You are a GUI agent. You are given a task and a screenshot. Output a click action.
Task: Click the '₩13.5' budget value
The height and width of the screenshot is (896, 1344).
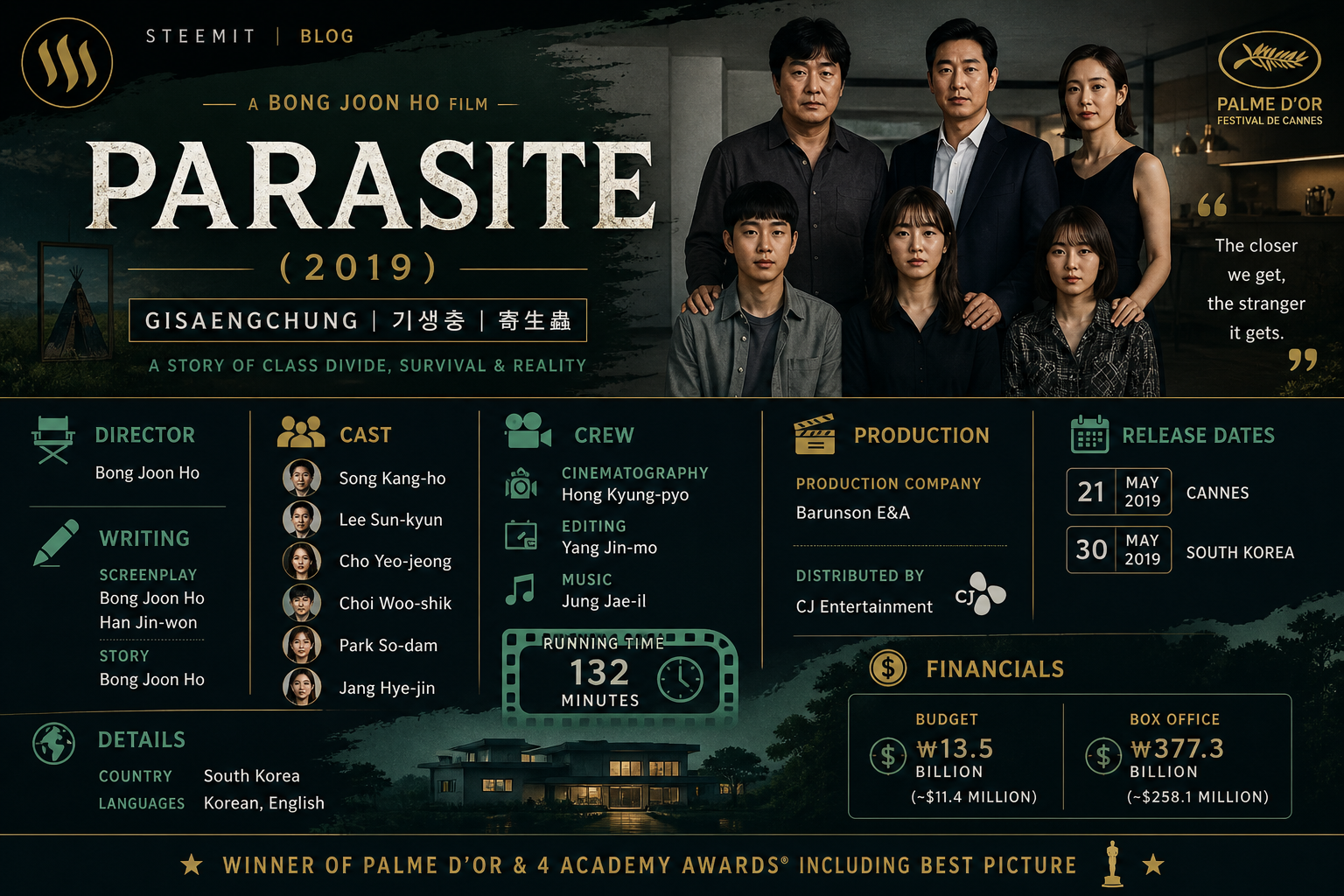point(955,749)
